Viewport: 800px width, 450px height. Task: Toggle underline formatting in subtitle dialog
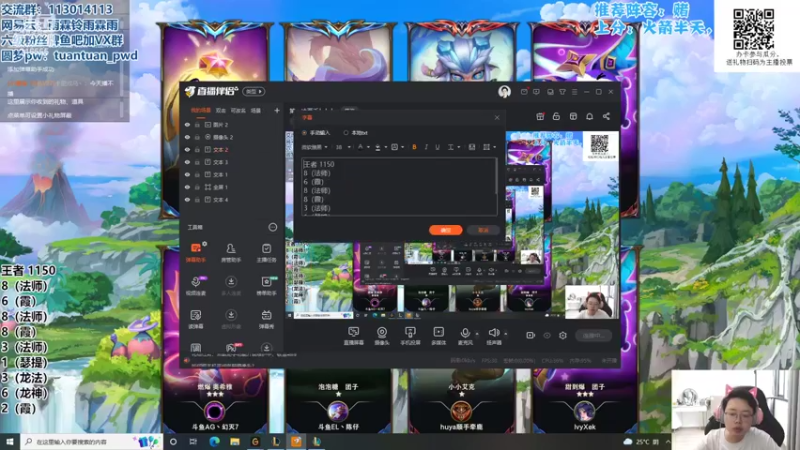point(437,147)
